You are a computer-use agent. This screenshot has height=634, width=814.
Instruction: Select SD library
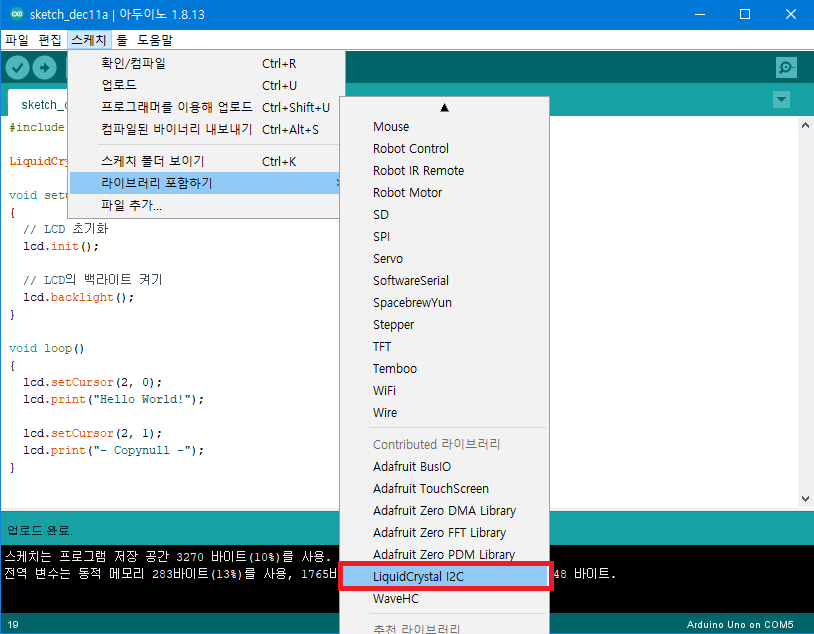click(444, 214)
